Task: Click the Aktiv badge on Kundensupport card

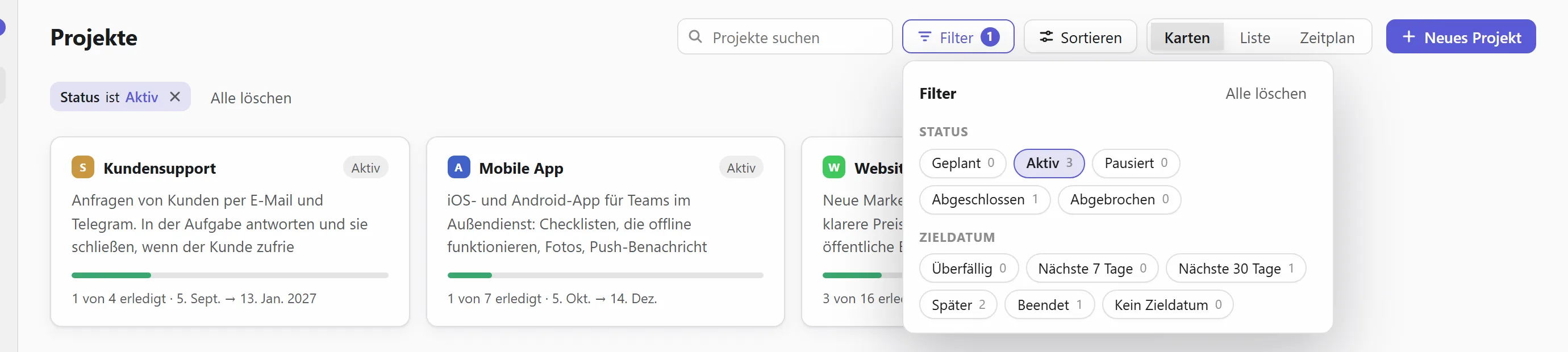Action: [x=365, y=168]
